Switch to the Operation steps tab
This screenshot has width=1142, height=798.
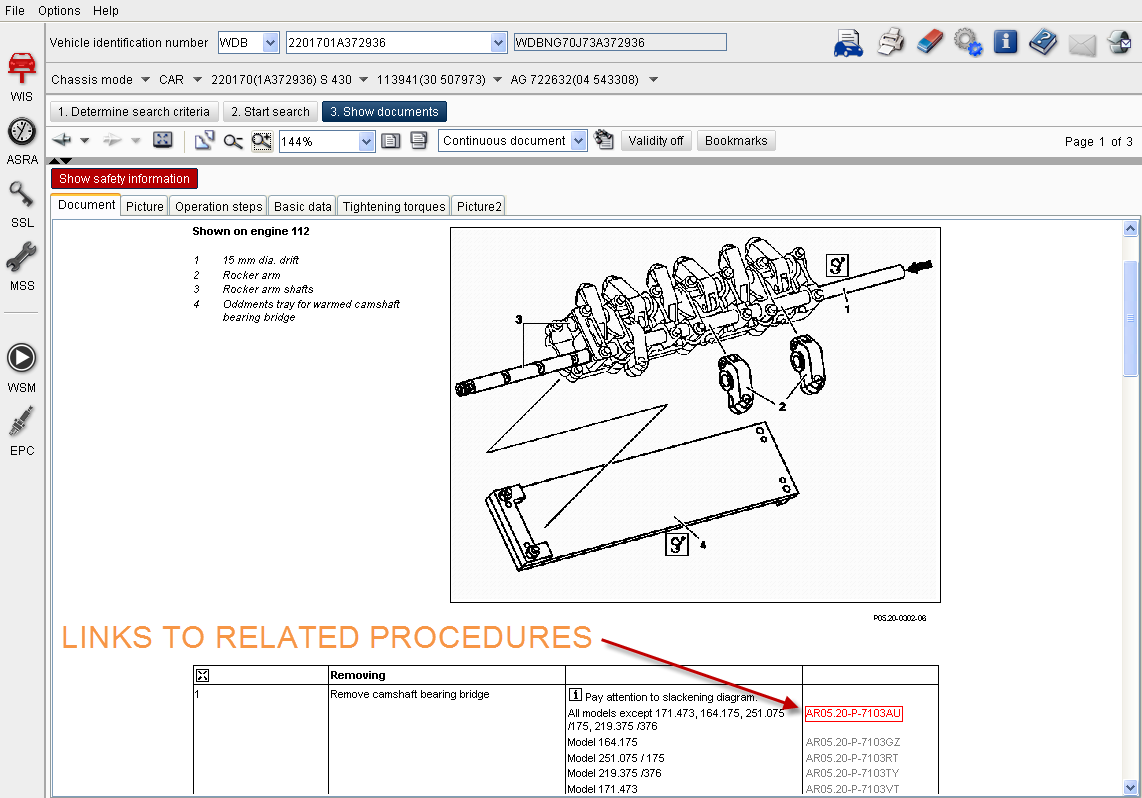point(218,207)
